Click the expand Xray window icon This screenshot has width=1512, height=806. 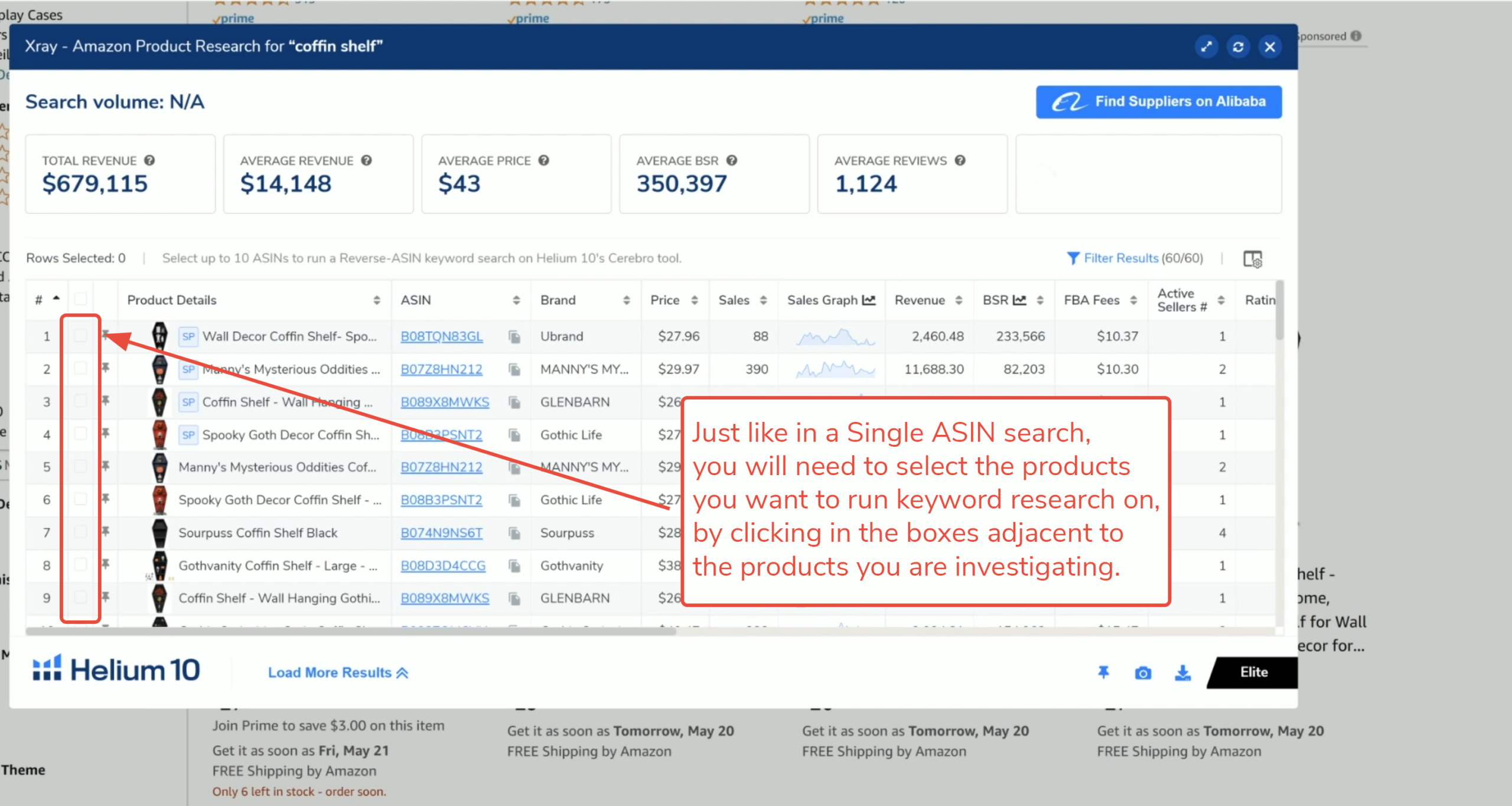[x=1206, y=47]
